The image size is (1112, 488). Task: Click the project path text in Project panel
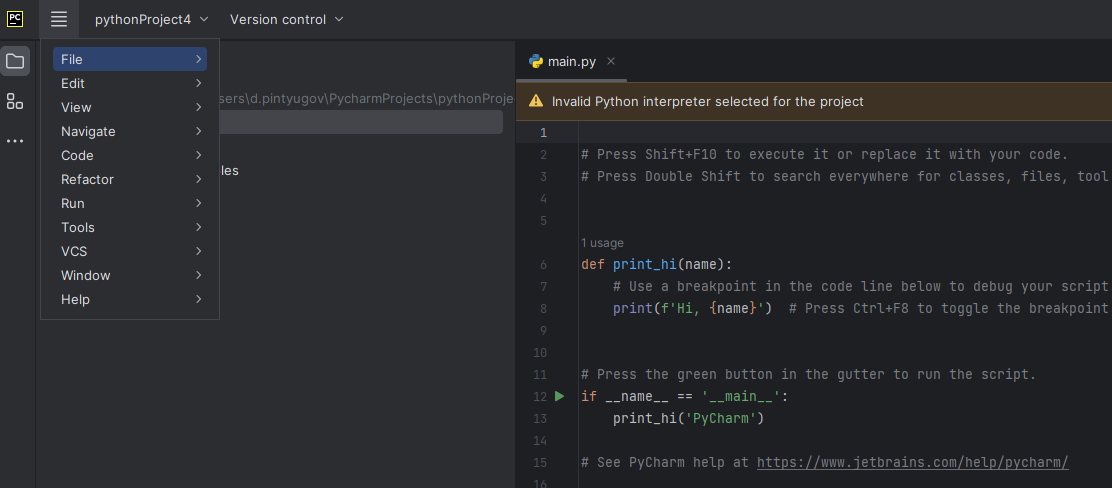pyautogui.click(x=367, y=99)
